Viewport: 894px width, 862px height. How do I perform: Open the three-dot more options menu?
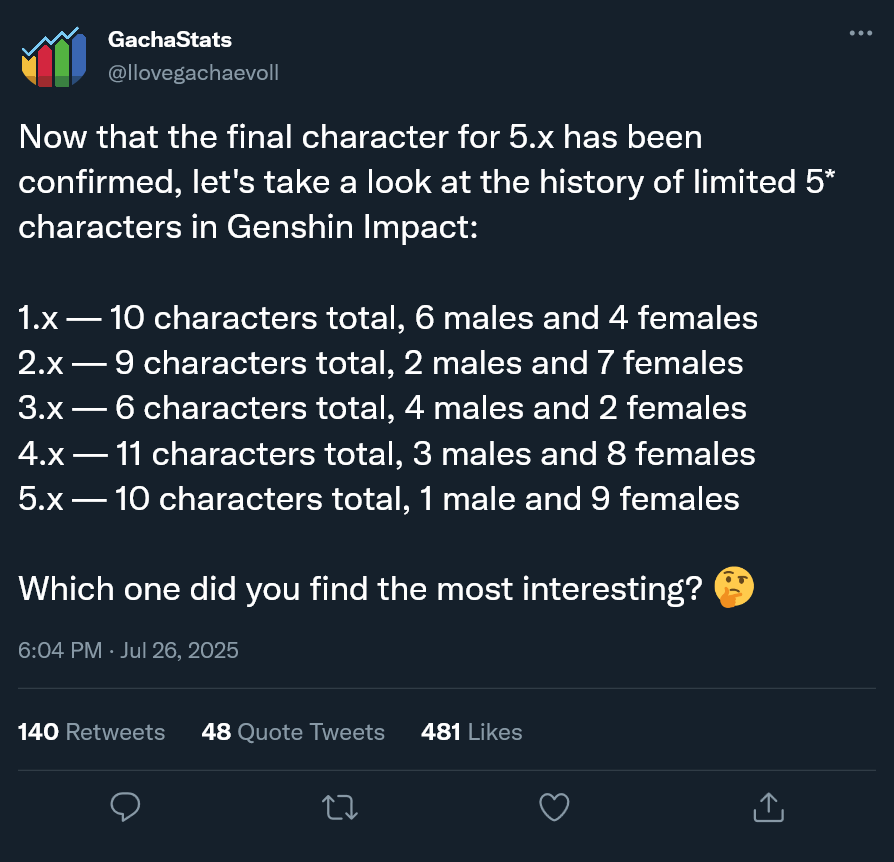click(860, 33)
